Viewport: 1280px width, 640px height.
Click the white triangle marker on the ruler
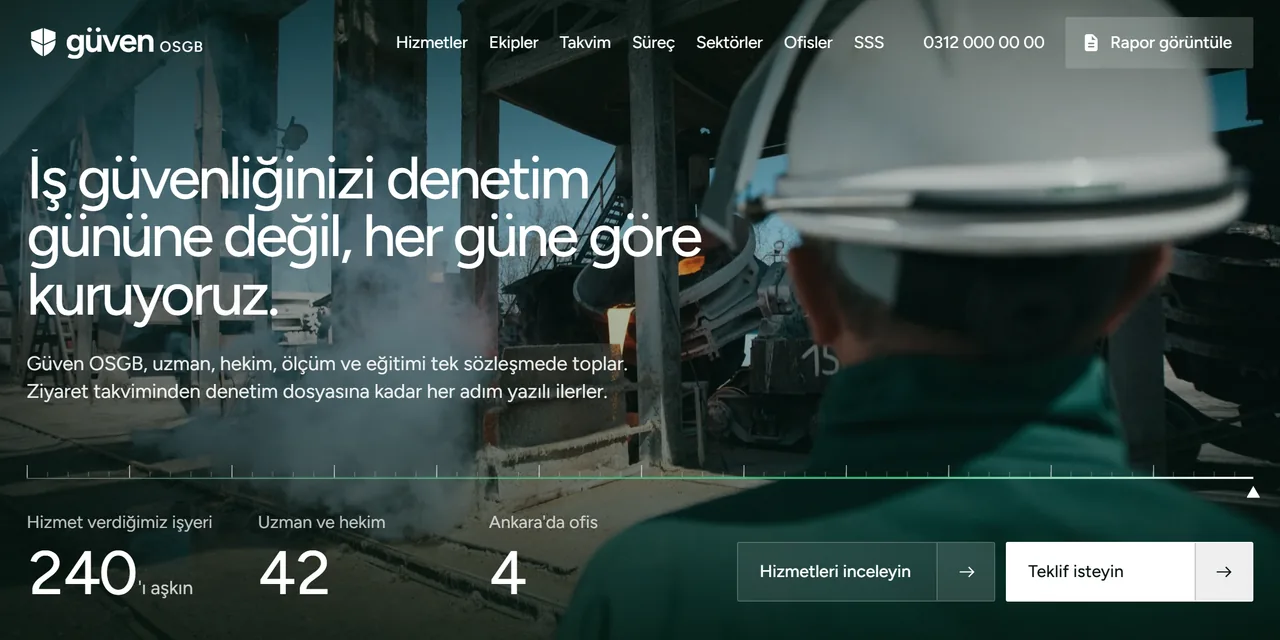pos(1253,491)
